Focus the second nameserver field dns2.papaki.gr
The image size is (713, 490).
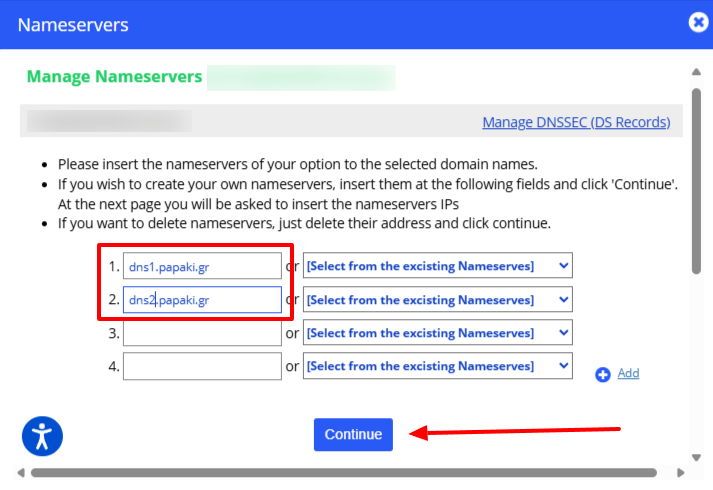click(x=202, y=299)
